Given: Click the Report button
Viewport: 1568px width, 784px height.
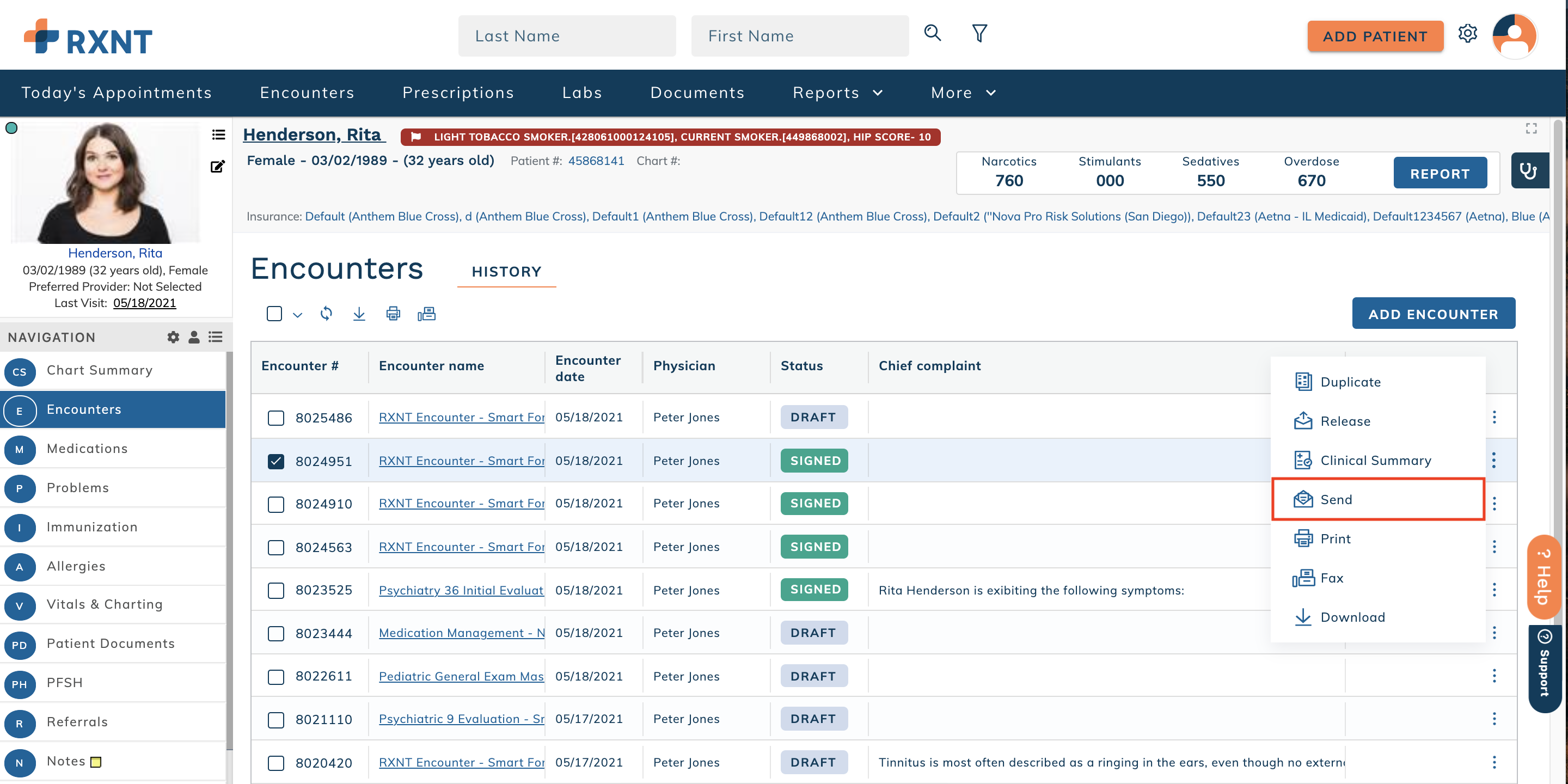Looking at the screenshot, I should (1440, 174).
